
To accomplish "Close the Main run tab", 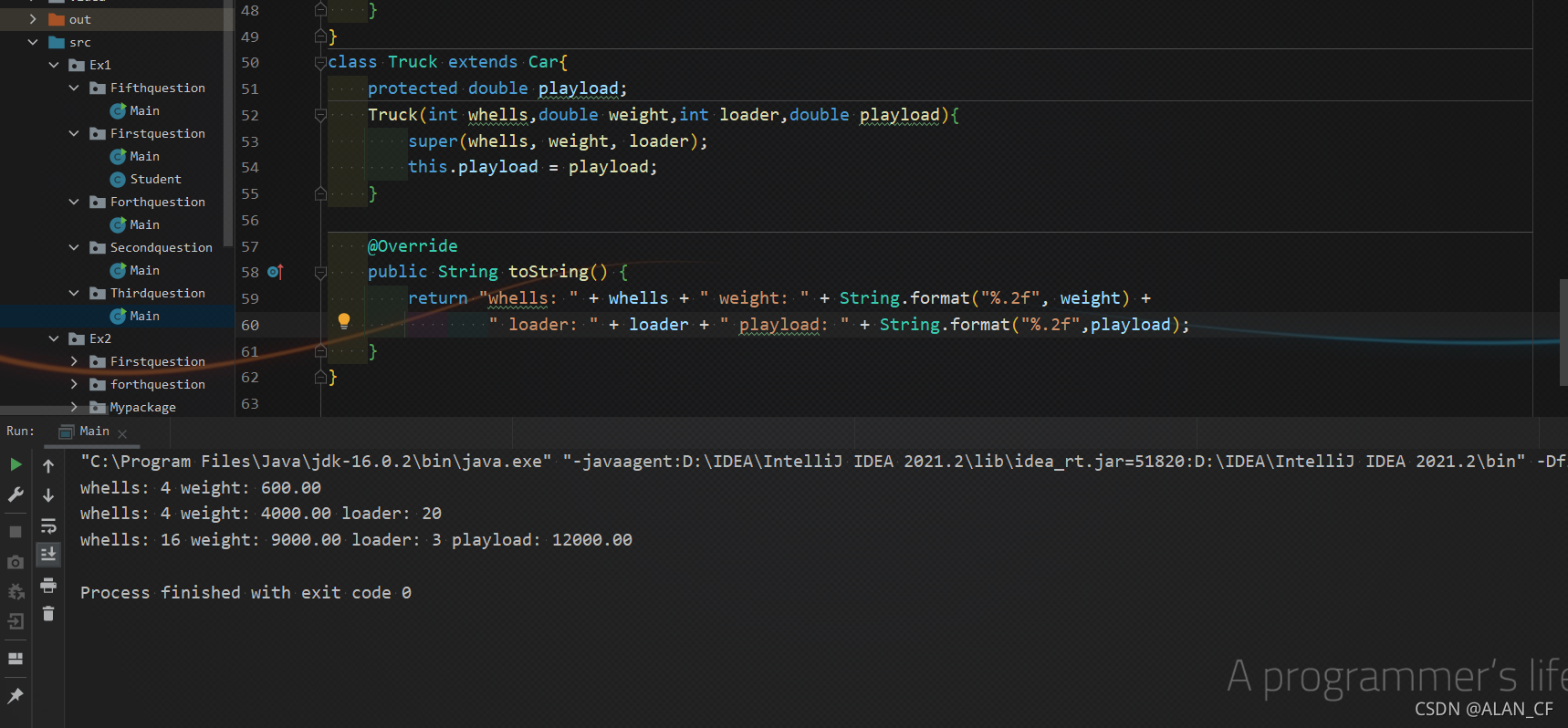I will 122,433.
